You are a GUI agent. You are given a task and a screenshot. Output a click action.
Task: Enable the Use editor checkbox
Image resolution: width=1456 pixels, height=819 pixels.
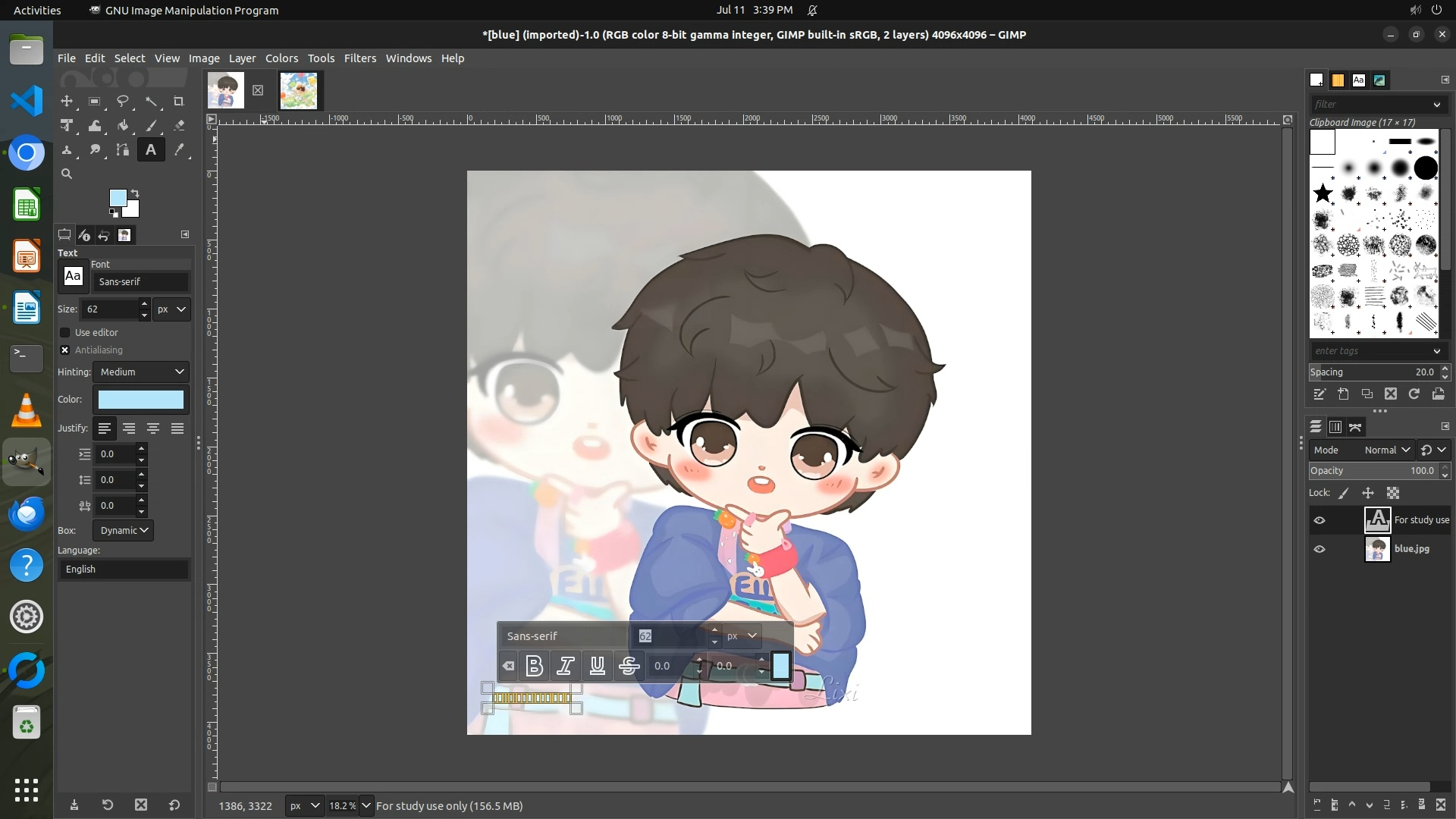point(65,332)
